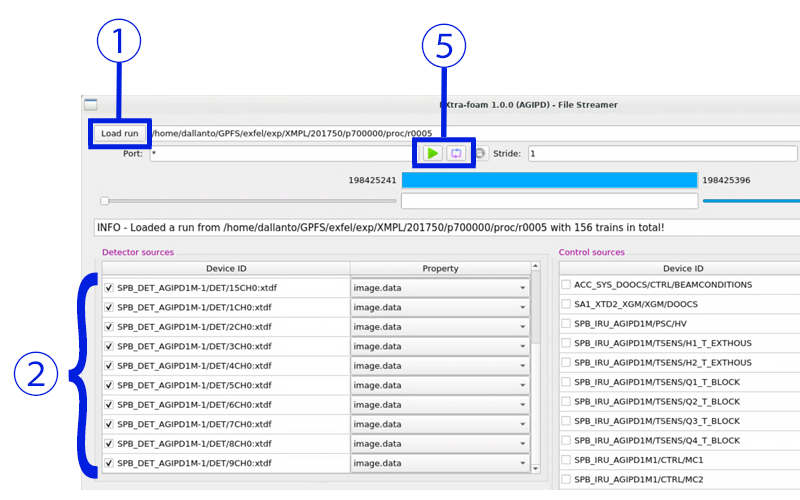The width and height of the screenshot is (800, 500).
Task: Edit the Stride value field
Action: (662, 154)
